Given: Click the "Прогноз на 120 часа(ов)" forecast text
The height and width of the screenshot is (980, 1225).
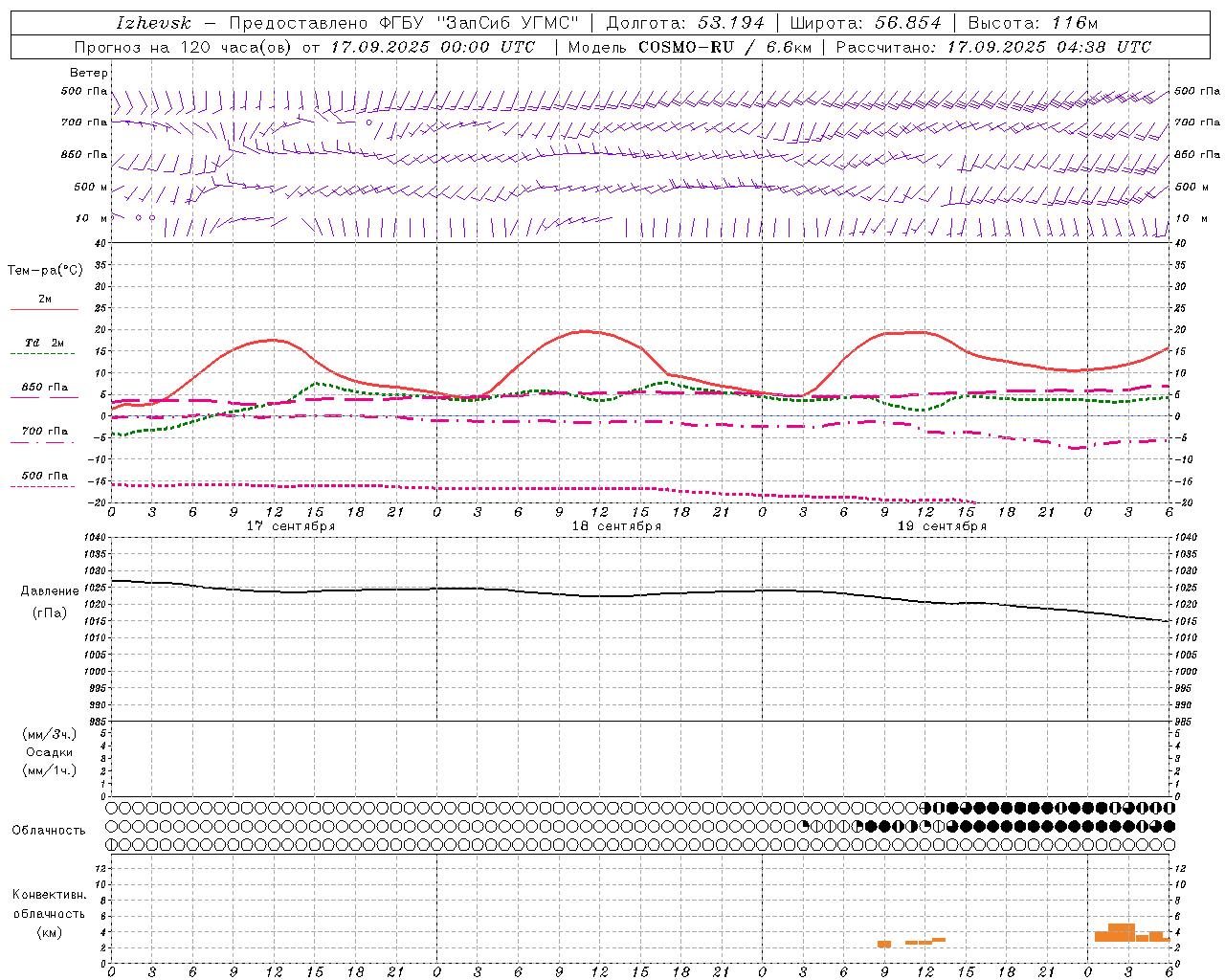Looking at the screenshot, I should pos(185,47).
